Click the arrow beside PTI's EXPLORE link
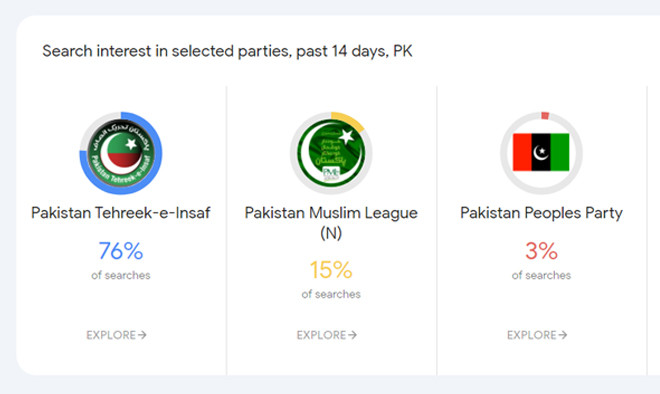This screenshot has height=394, width=660. pos(142,335)
